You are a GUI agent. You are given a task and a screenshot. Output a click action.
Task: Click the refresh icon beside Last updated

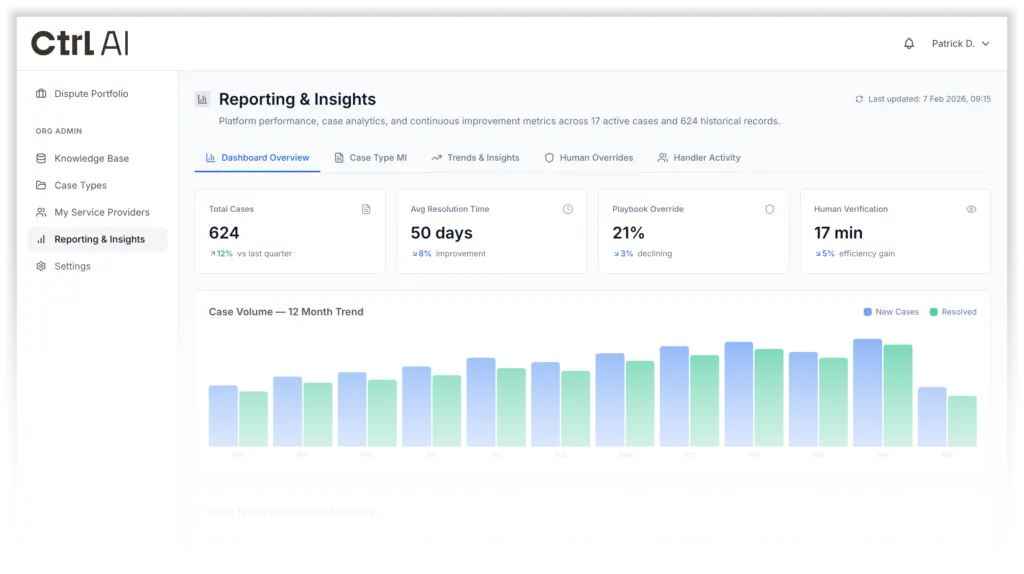point(859,99)
